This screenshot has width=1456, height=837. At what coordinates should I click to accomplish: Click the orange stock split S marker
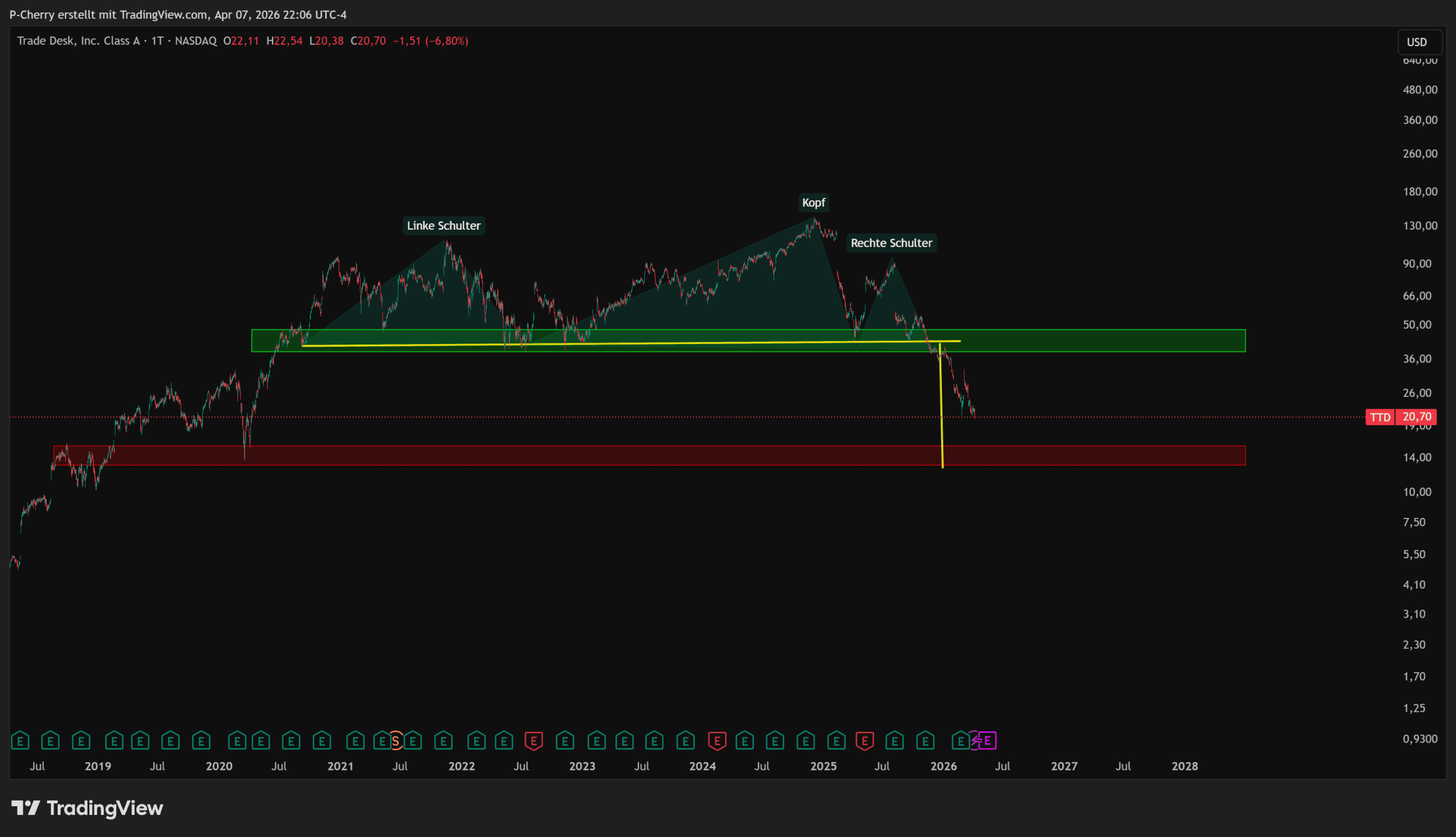395,741
